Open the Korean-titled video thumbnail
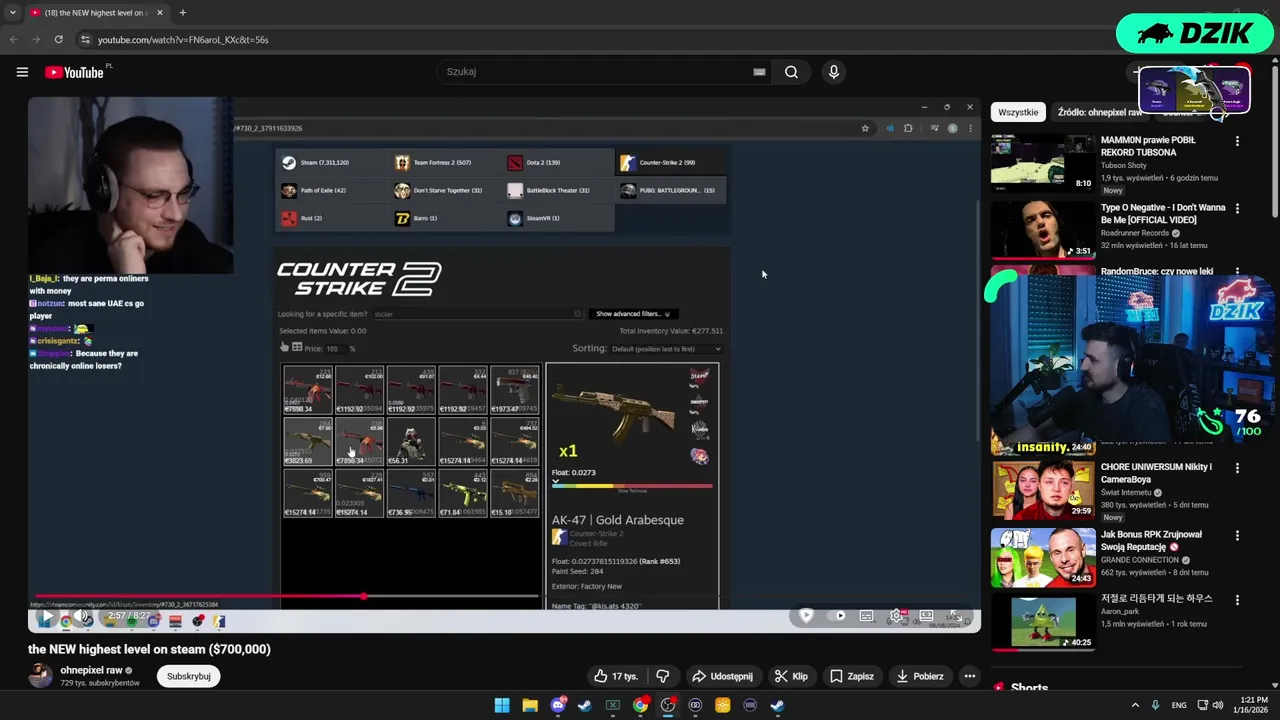The image size is (1280, 720). tap(1042, 622)
